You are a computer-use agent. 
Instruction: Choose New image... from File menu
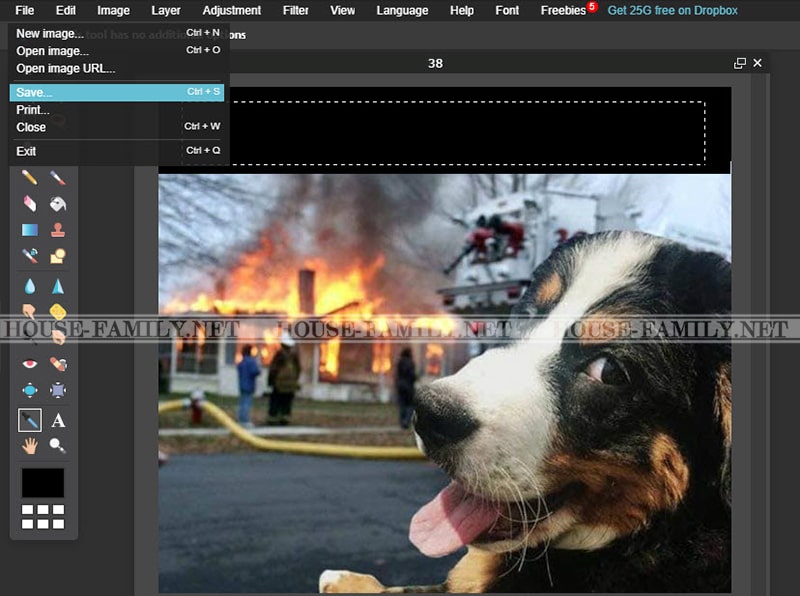click(118, 33)
